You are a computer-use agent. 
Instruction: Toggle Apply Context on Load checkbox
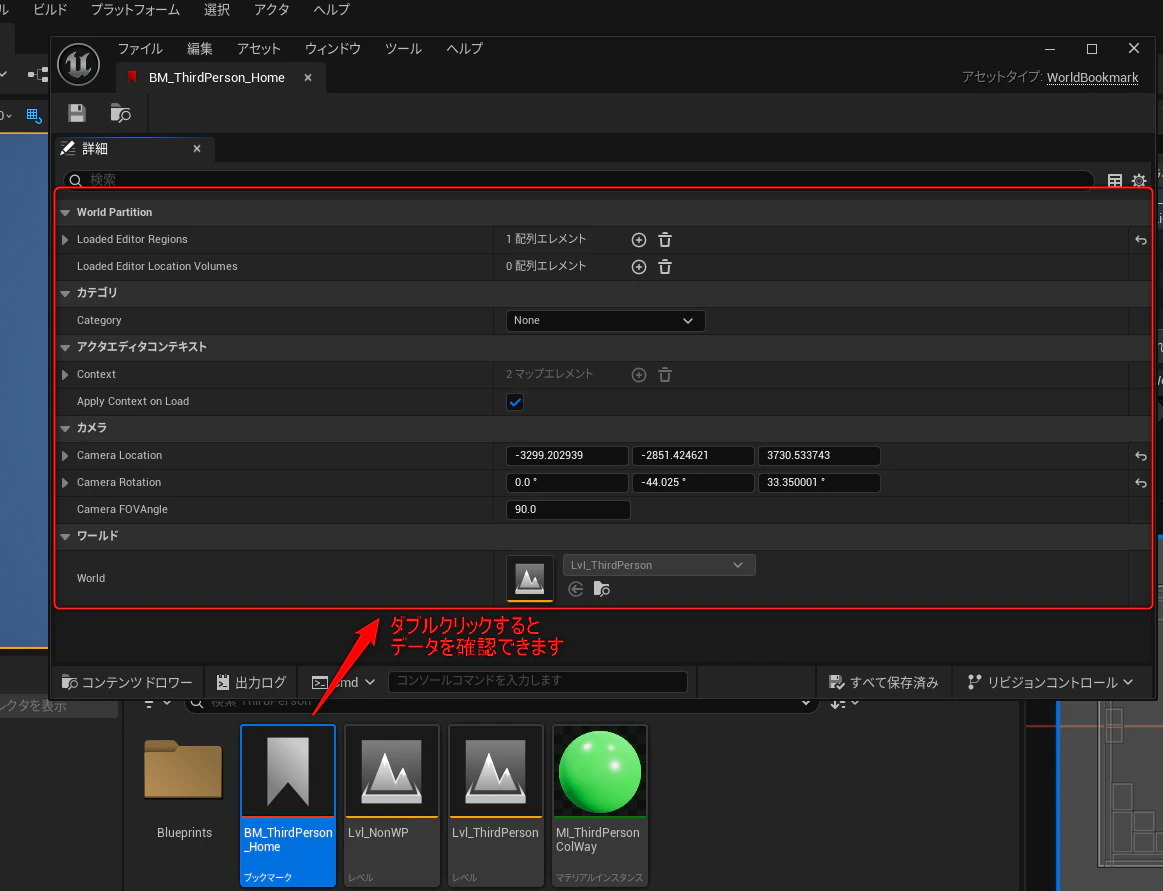(x=515, y=402)
